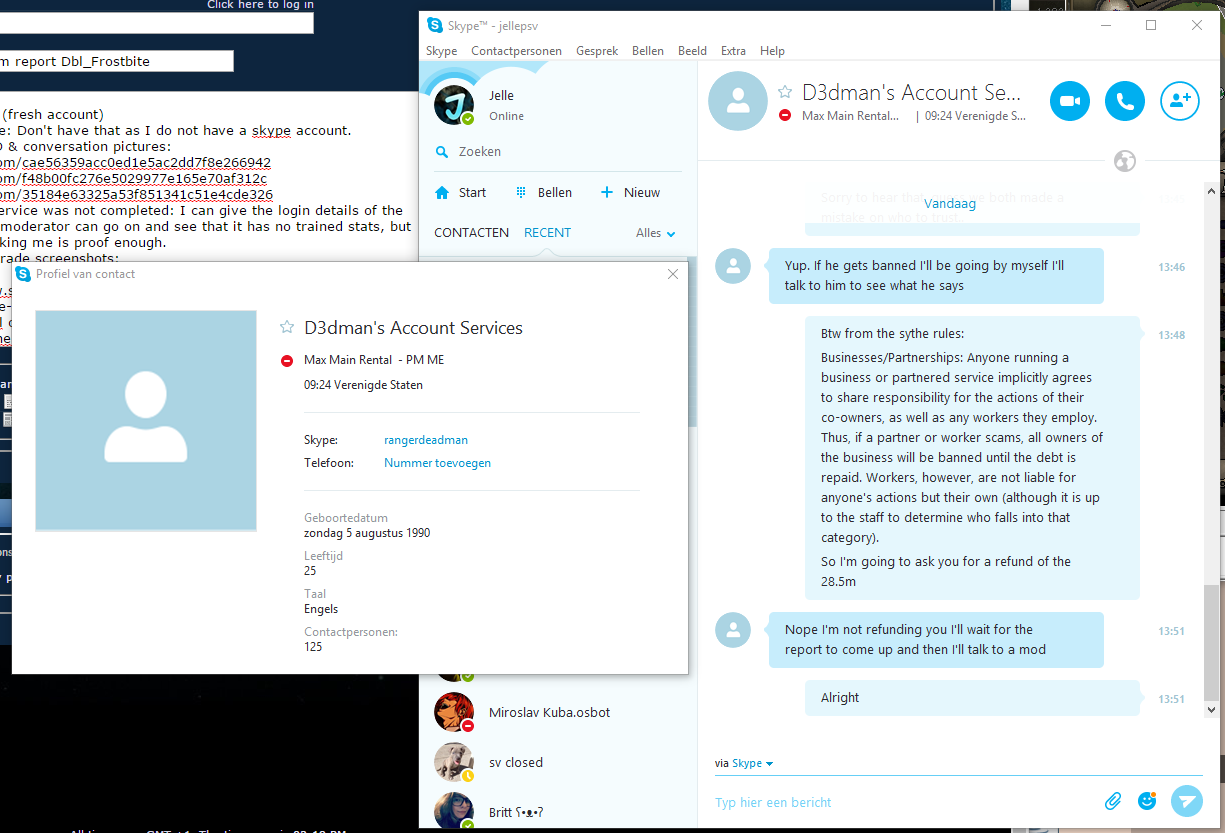This screenshot has width=1225, height=833.
Task: Click the birthdate 'zondag 5 augustus 1990'
Action: [x=367, y=533]
